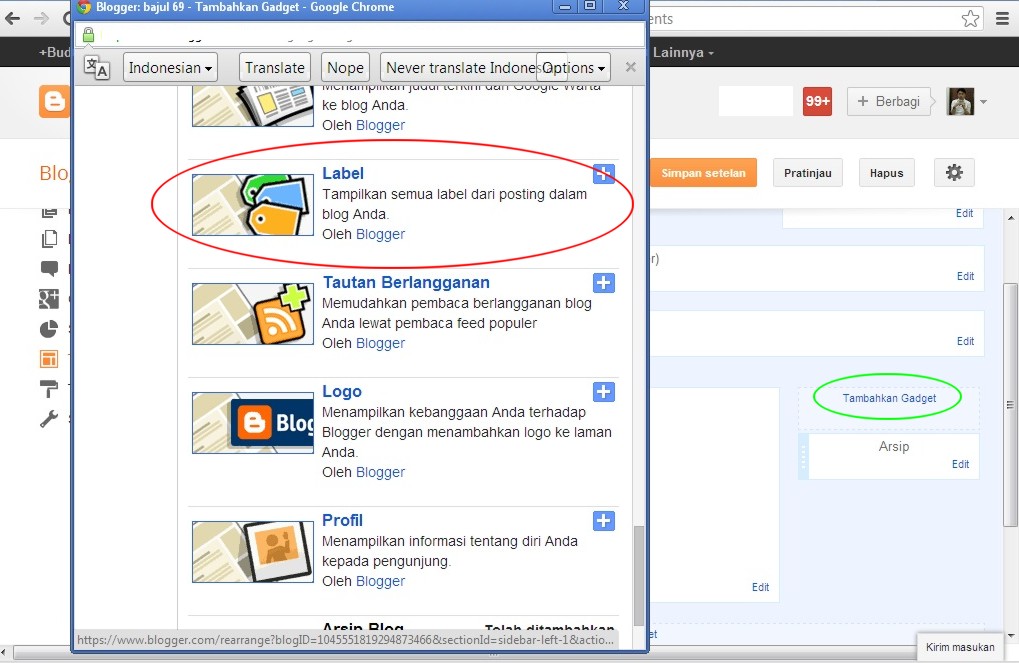The image size is (1019, 663).
Task: Open the profile avatar menu
Action: tap(961, 101)
